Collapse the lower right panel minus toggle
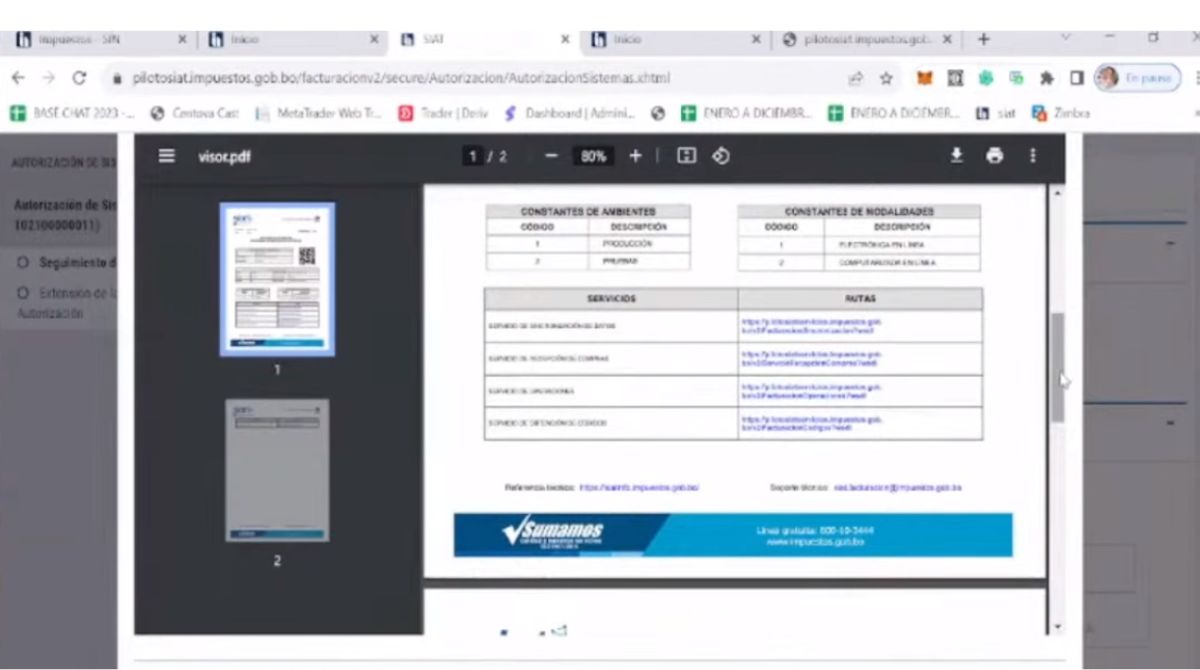This screenshot has width=1200, height=670. point(1169,423)
